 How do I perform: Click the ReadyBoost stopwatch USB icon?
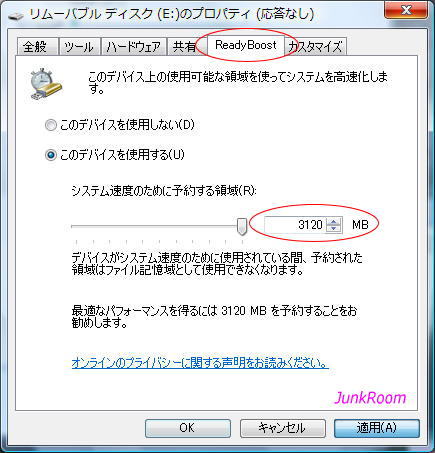[x=46, y=84]
